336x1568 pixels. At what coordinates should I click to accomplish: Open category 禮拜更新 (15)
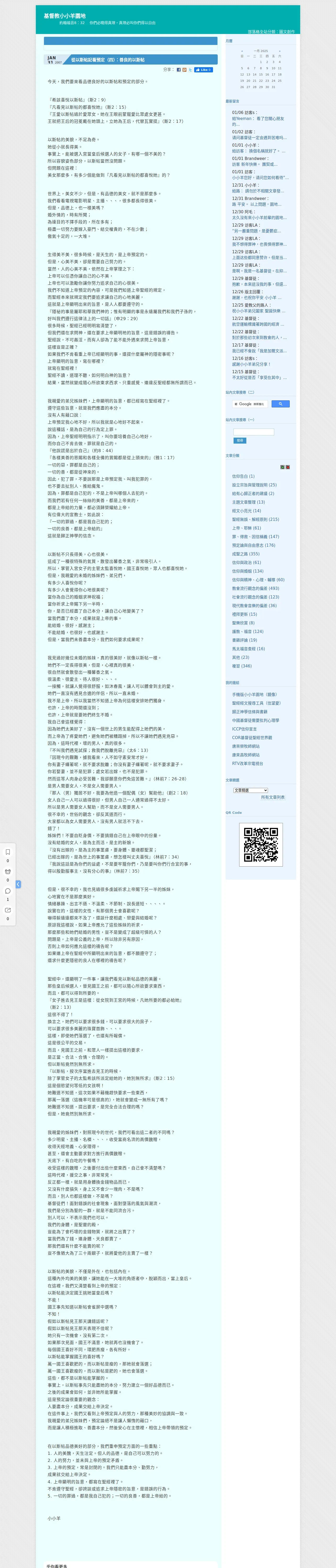click(244, 614)
